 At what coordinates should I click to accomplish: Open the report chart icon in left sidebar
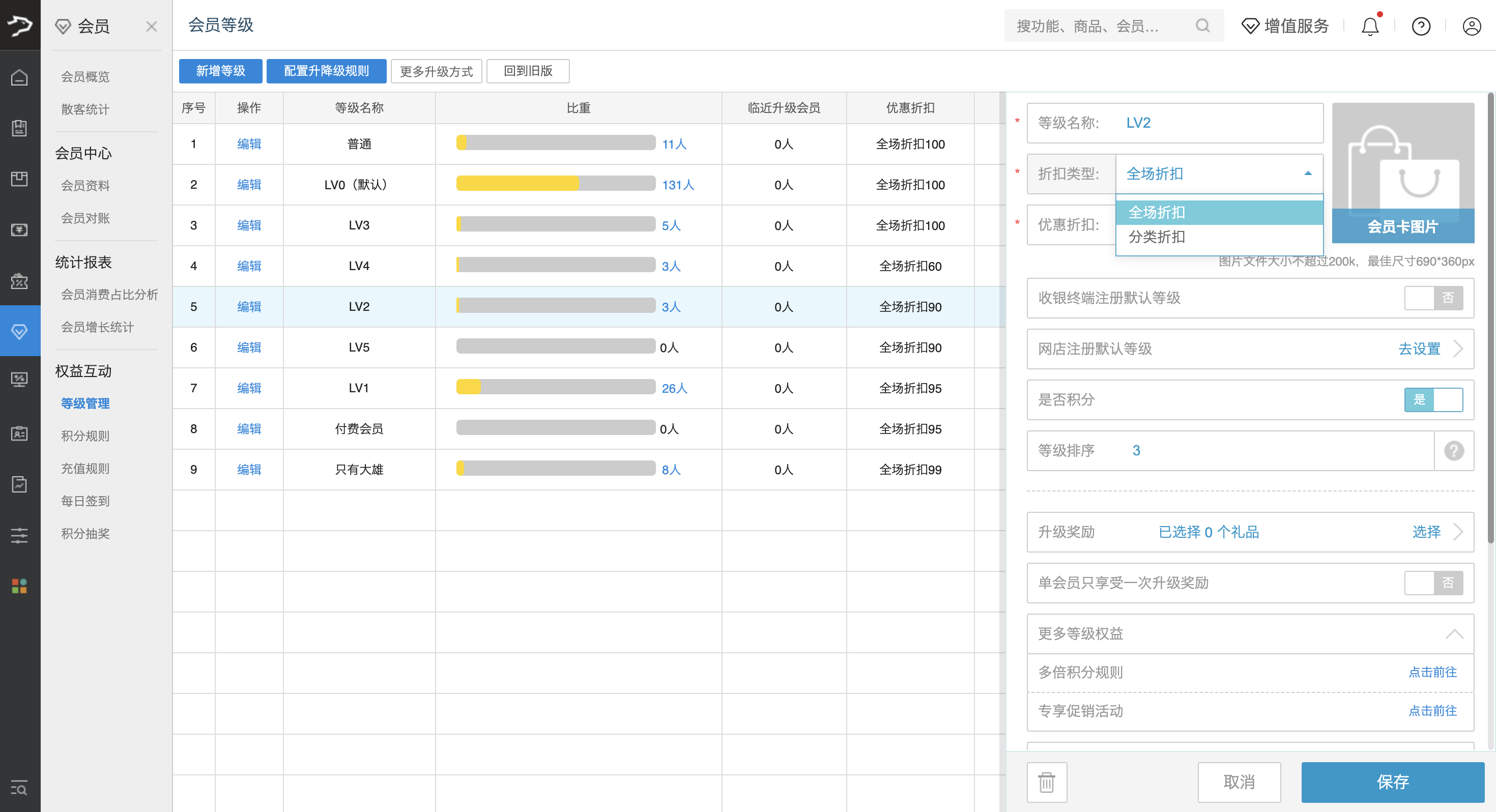coord(20,484)
